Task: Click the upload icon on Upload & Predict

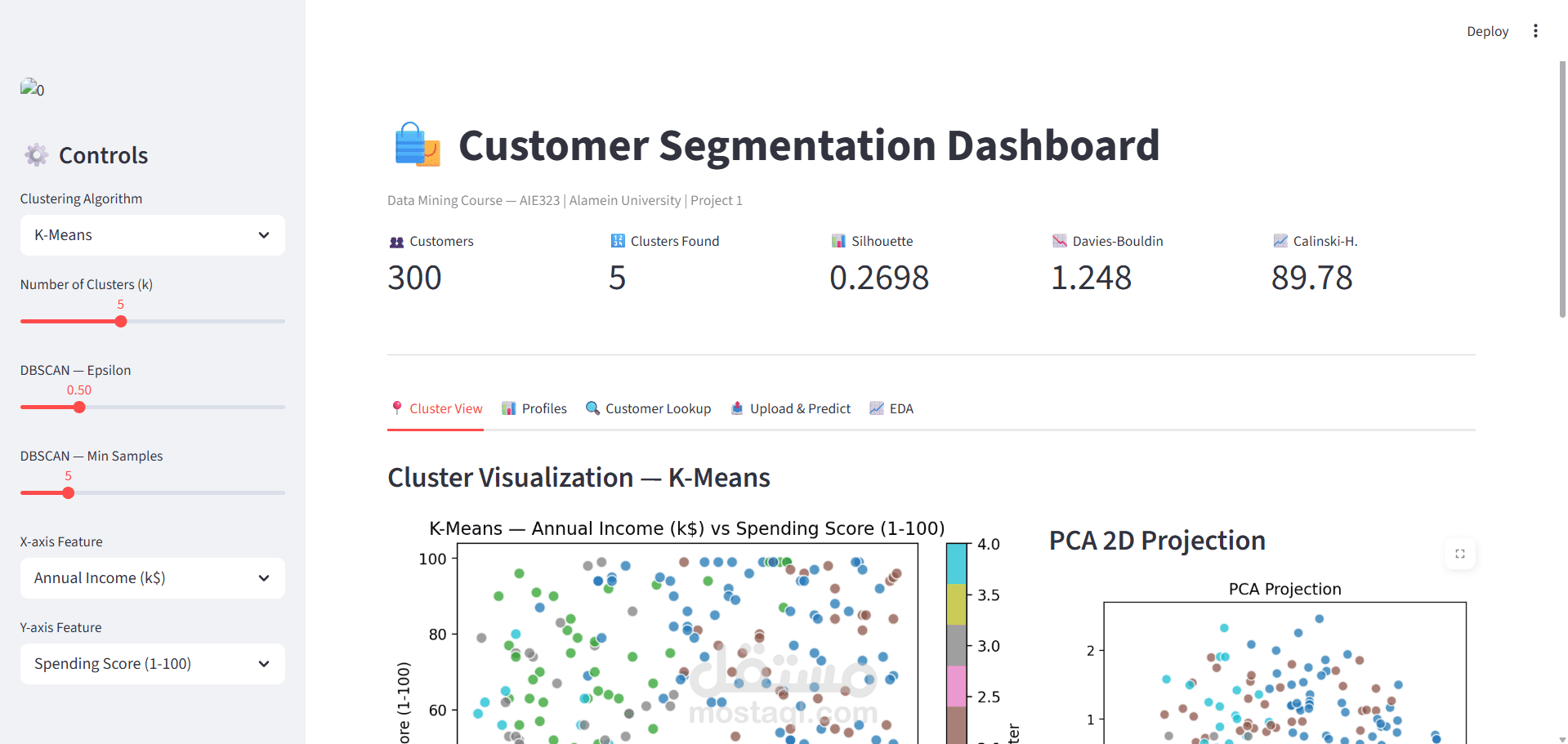Action: (737, 408)
